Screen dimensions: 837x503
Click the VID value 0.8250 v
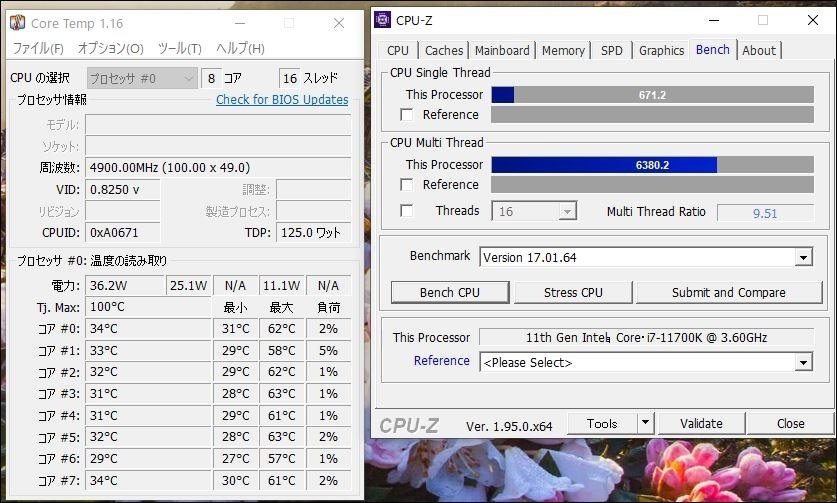[x=122, y=190]
